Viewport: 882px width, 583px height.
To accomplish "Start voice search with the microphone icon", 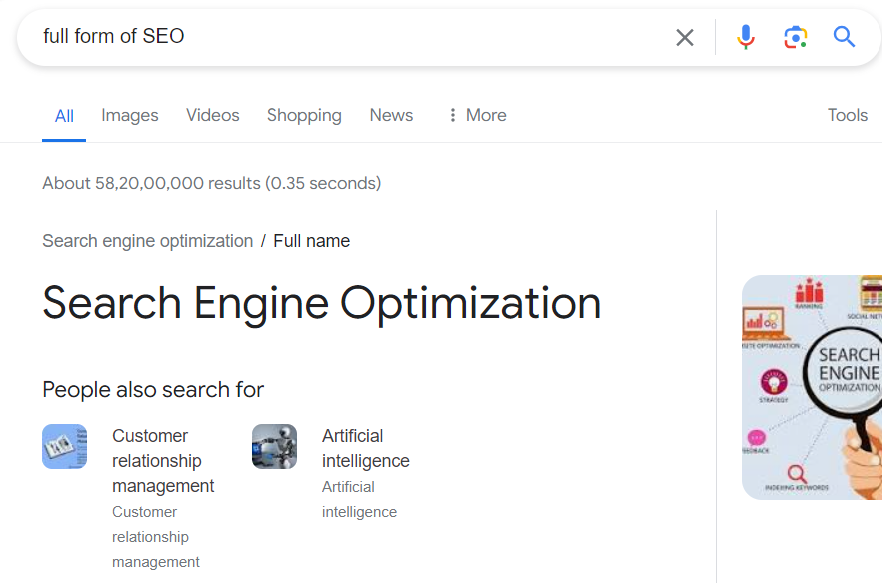I will pyautogui.click(x=745, y=38).
